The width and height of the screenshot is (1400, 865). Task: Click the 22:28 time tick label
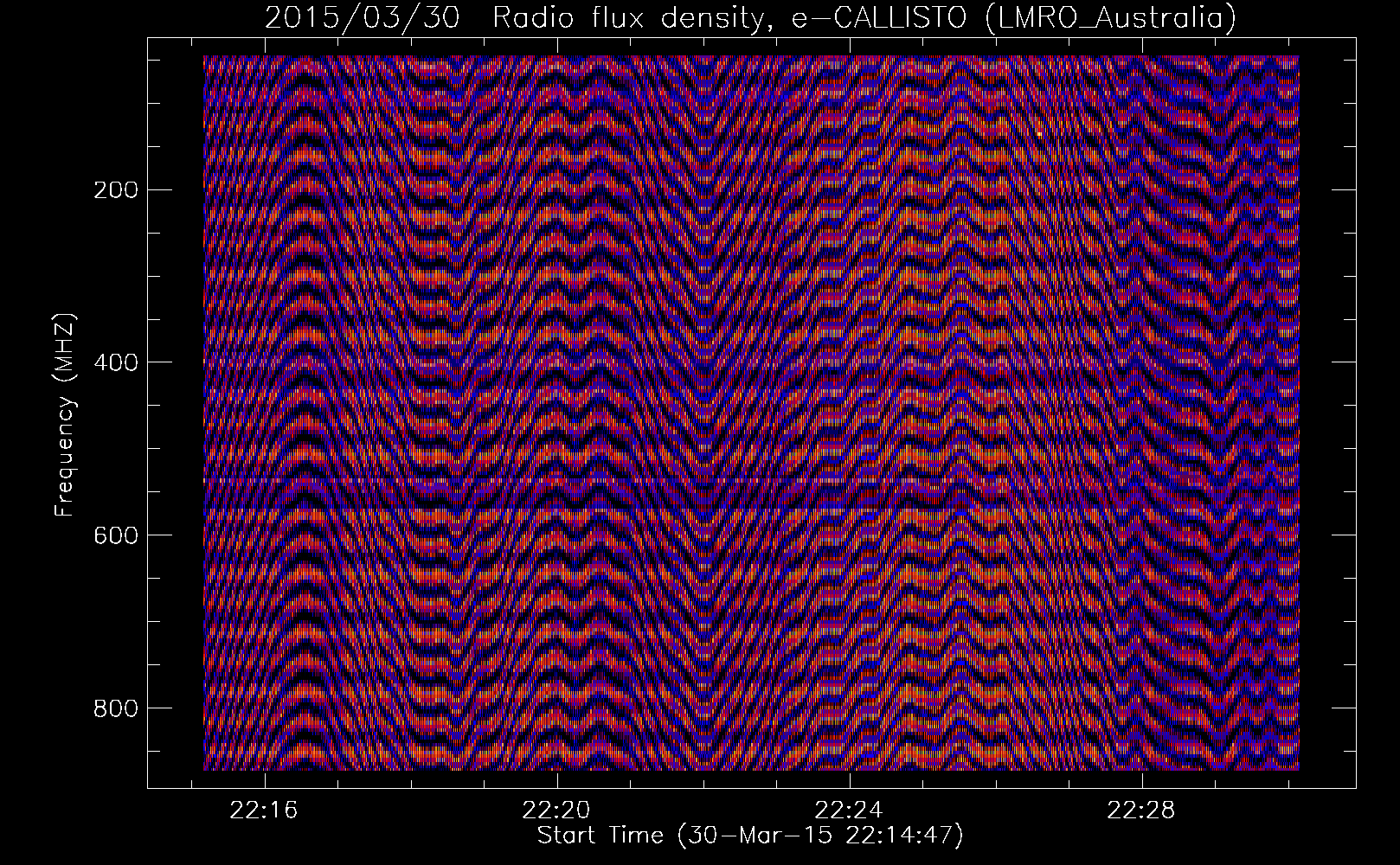point(1142,810)
